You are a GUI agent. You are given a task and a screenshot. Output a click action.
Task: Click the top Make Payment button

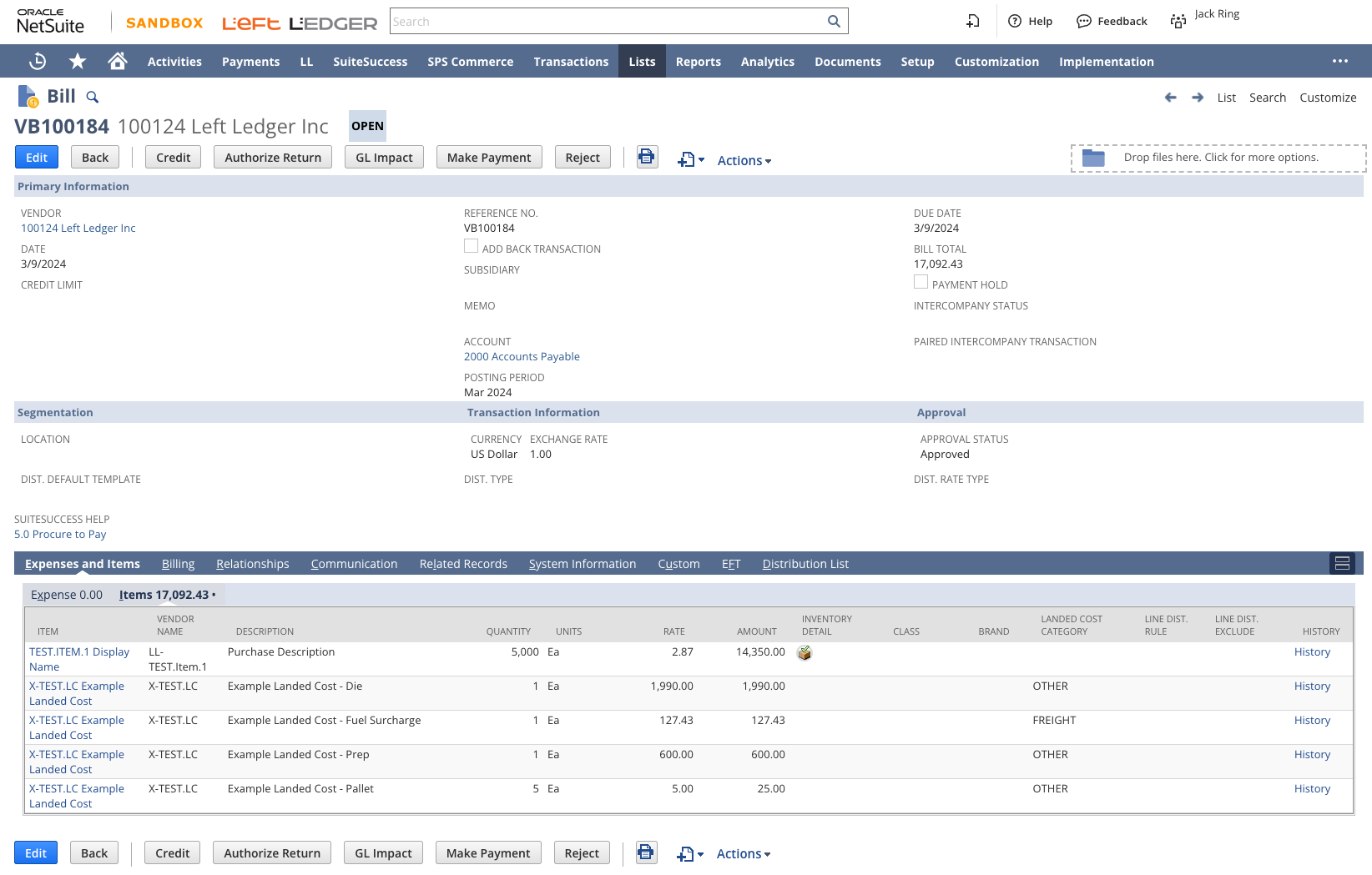pos(489,157)
